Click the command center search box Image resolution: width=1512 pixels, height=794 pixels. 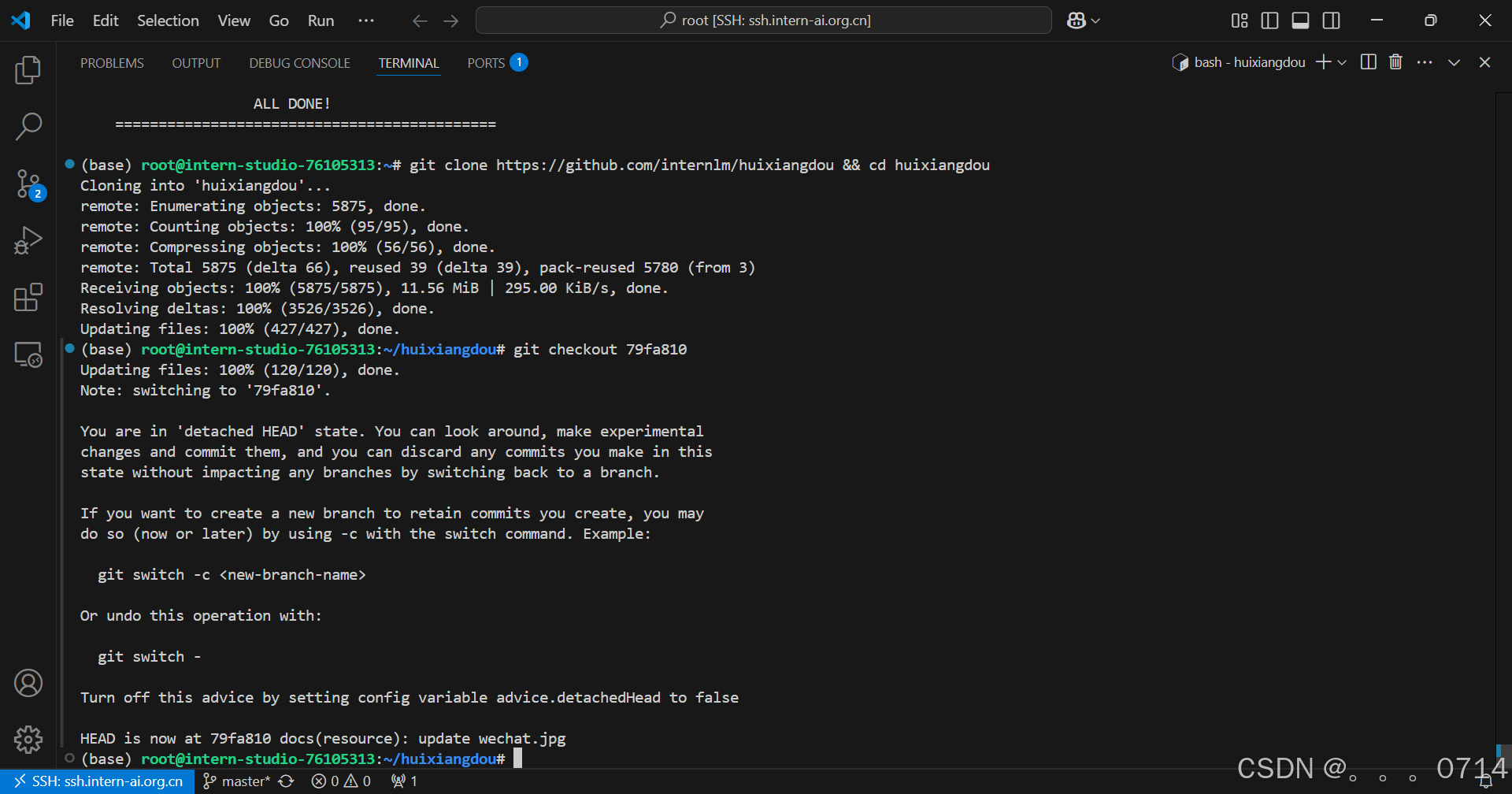point(764,20)
